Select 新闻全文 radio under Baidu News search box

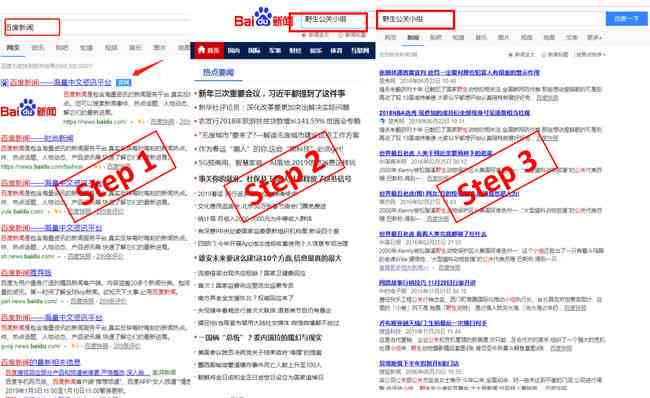315,35
